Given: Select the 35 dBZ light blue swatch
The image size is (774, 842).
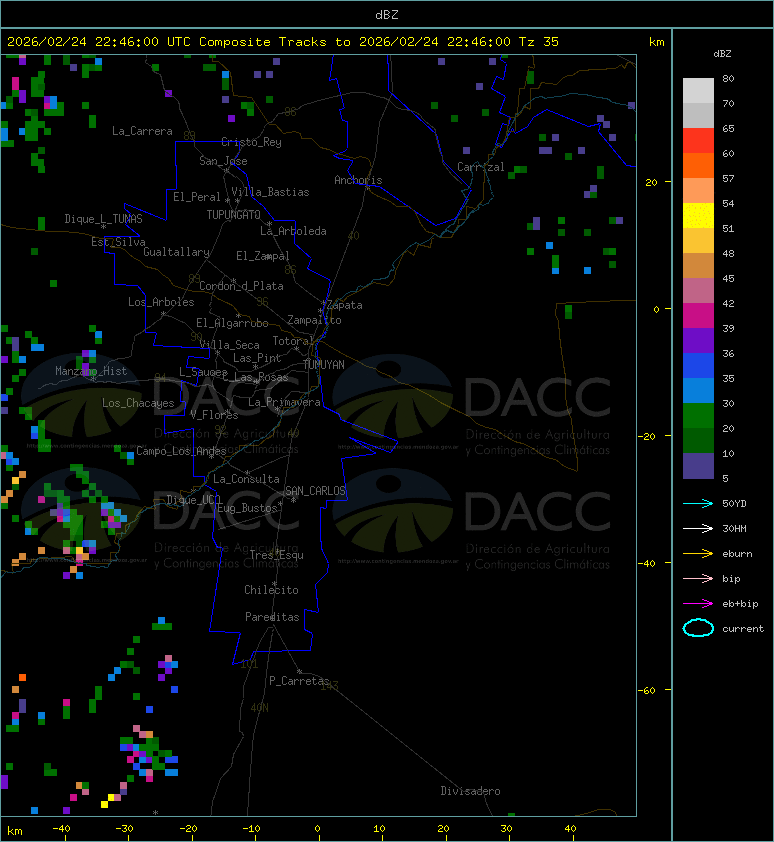Looking at the screenshot, I should point(698,390).
